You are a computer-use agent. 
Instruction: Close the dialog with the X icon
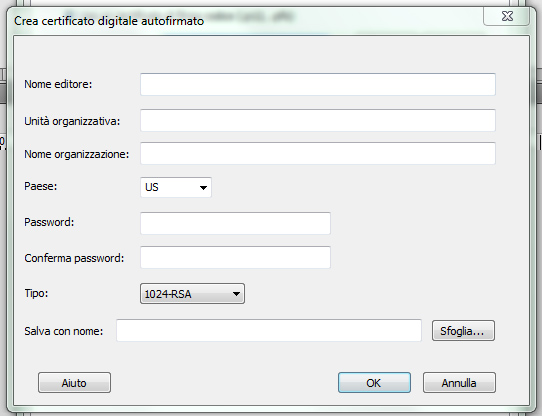[x=506, y=16]
